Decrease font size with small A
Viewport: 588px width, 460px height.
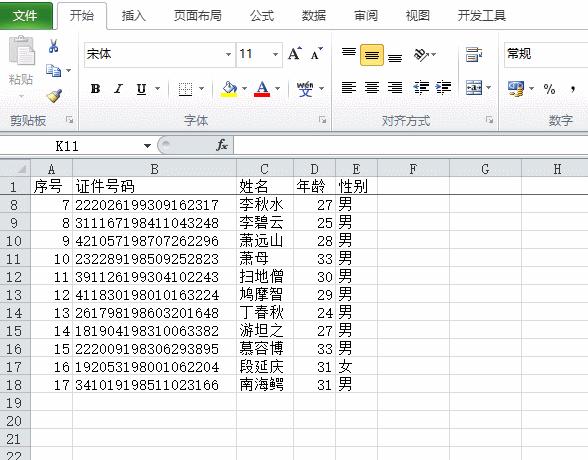tap(316, 54)
